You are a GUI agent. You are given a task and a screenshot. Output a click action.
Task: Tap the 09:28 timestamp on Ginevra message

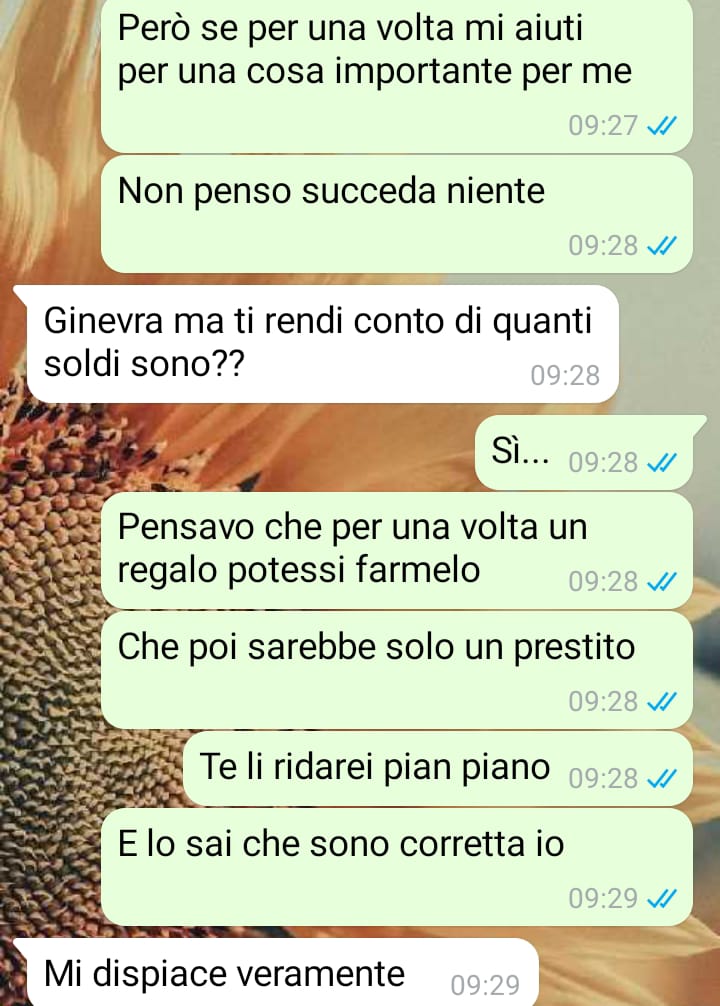565,375
